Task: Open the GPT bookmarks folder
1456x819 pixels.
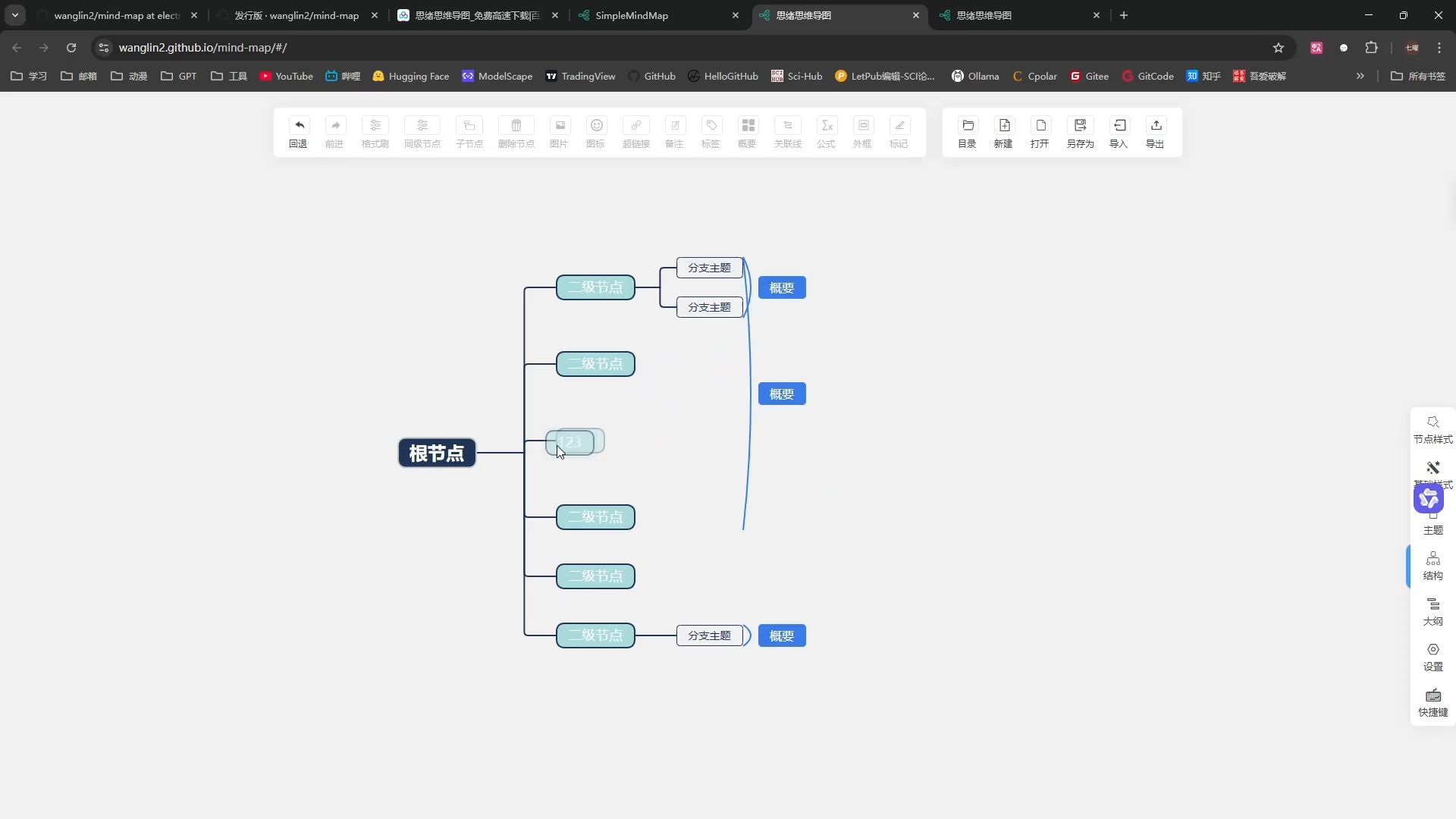Action: point(178,76)
